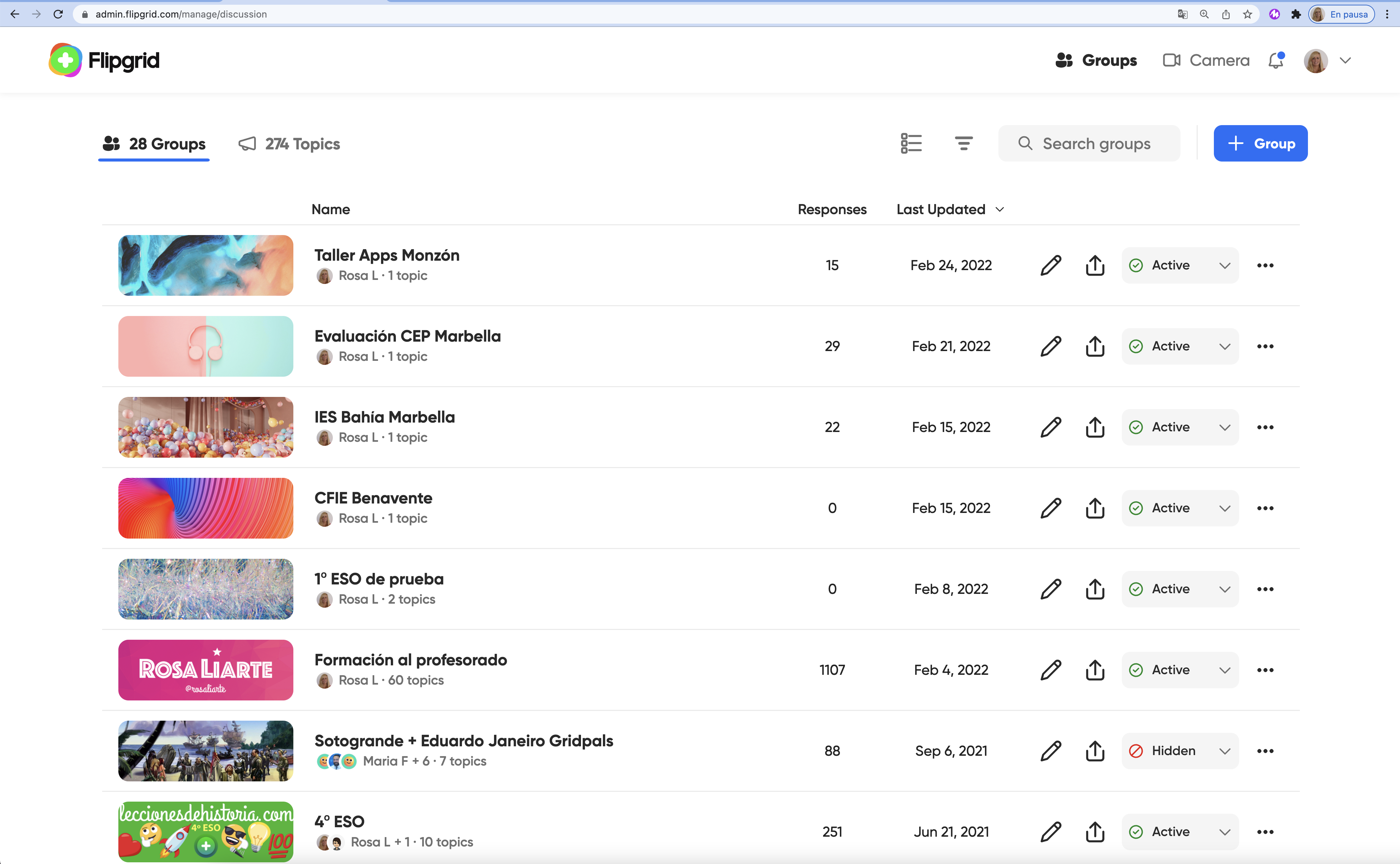
Task: Open the Rosa Liarte pink group thumbnail
Action: coord(206,670)
